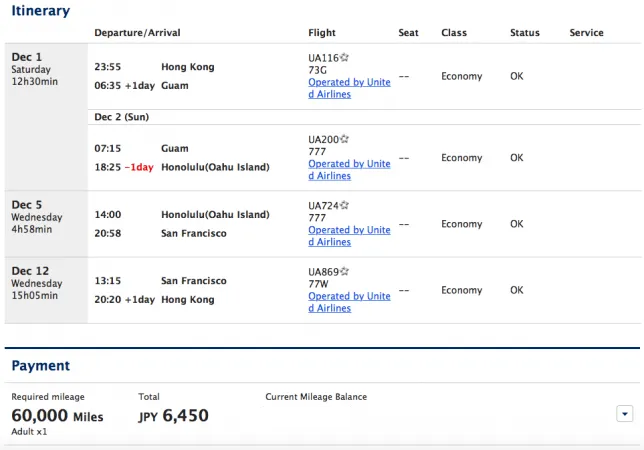Click the Flight column header
This screenshot has width=644, height=450.
click(322, 33)
